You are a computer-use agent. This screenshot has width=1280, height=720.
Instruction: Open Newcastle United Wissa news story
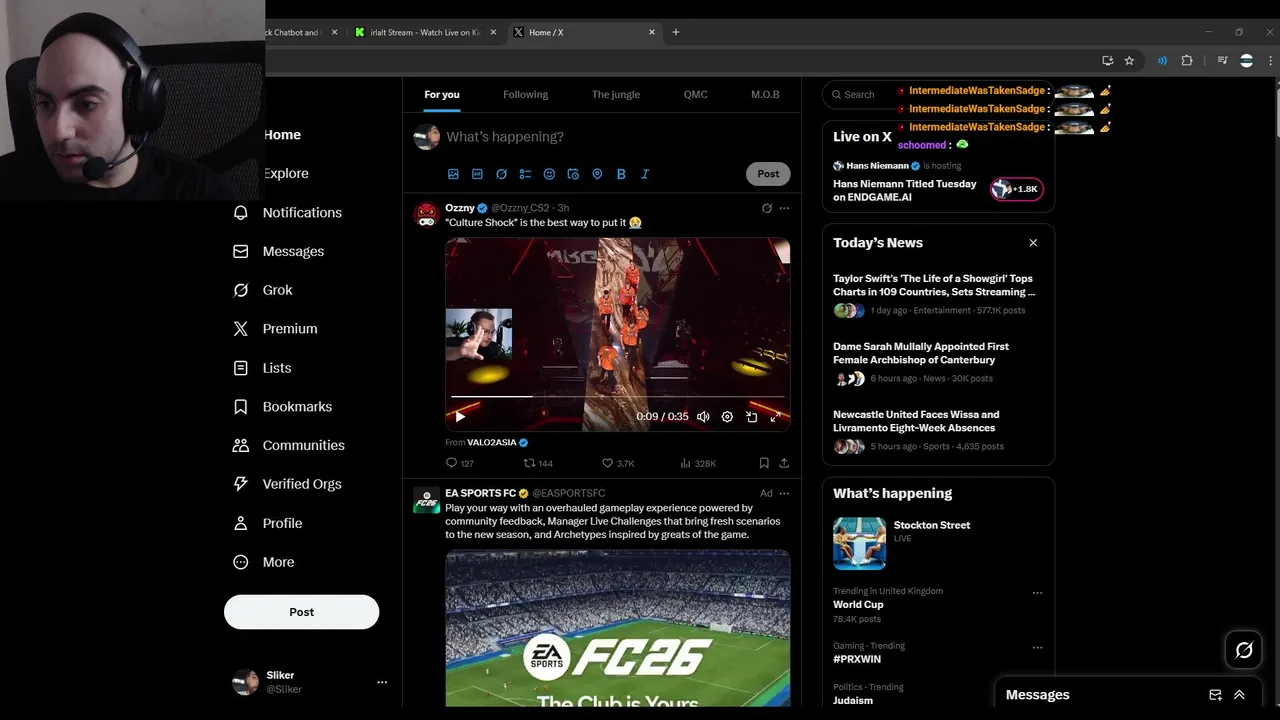(916, 421)
